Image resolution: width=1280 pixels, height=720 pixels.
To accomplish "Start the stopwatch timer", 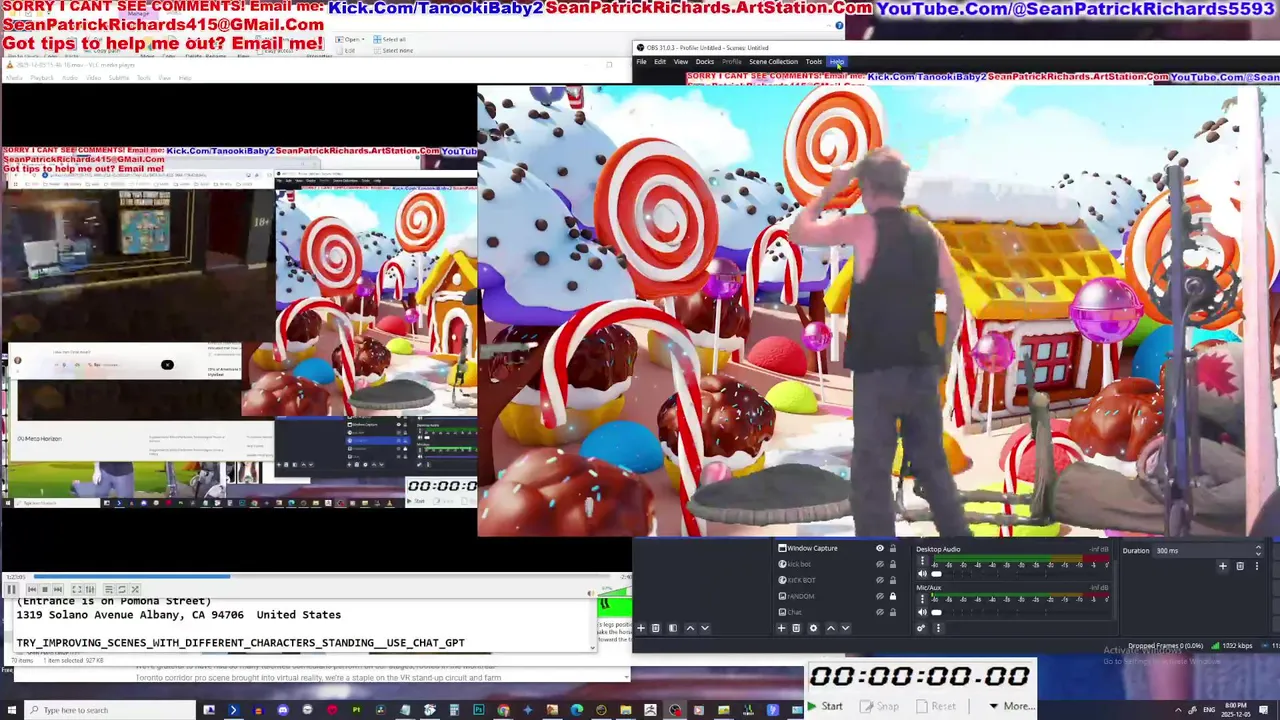I will point(825,706).
